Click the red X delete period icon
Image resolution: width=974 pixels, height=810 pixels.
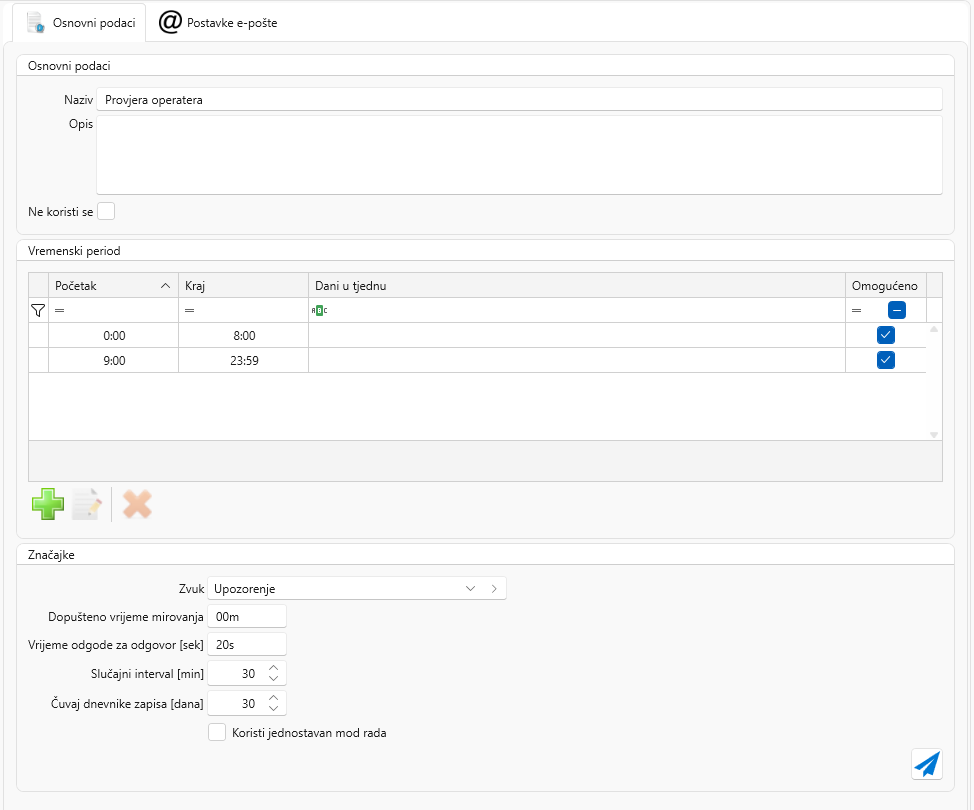[x=137, y=504]
